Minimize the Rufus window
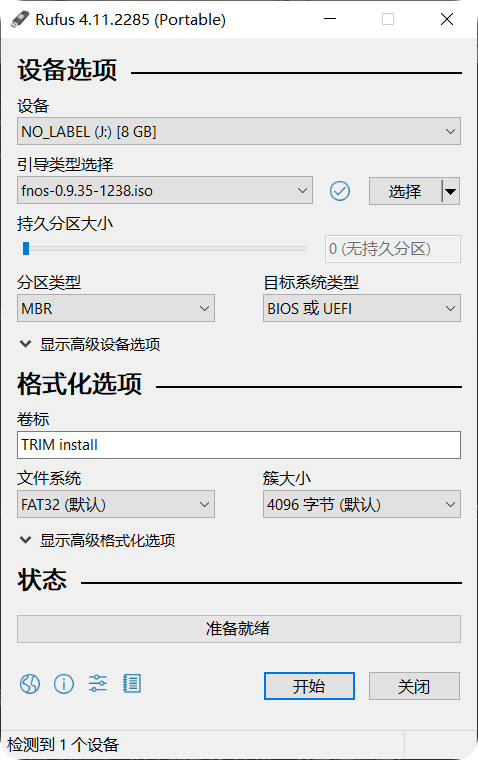This screenshot has width=478, height=760. 330,19
